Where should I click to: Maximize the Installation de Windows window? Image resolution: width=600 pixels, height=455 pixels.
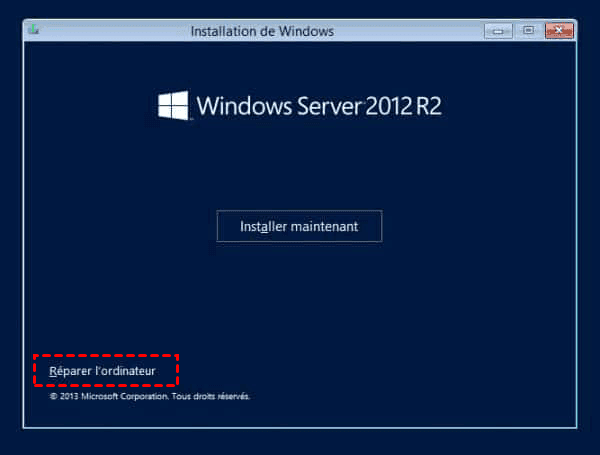point(529,31)
